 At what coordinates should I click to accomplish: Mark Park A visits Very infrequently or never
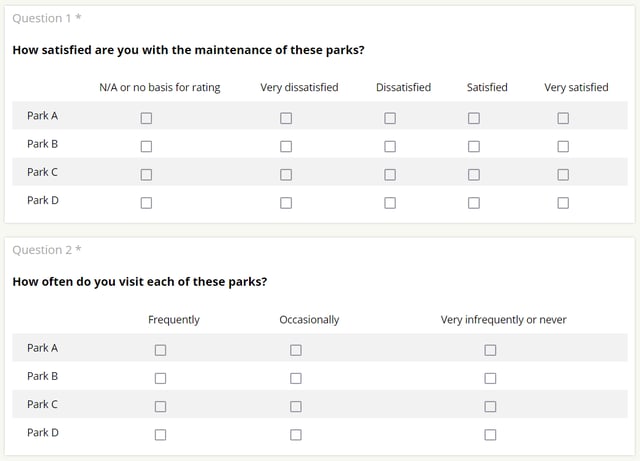pos(490,350)
